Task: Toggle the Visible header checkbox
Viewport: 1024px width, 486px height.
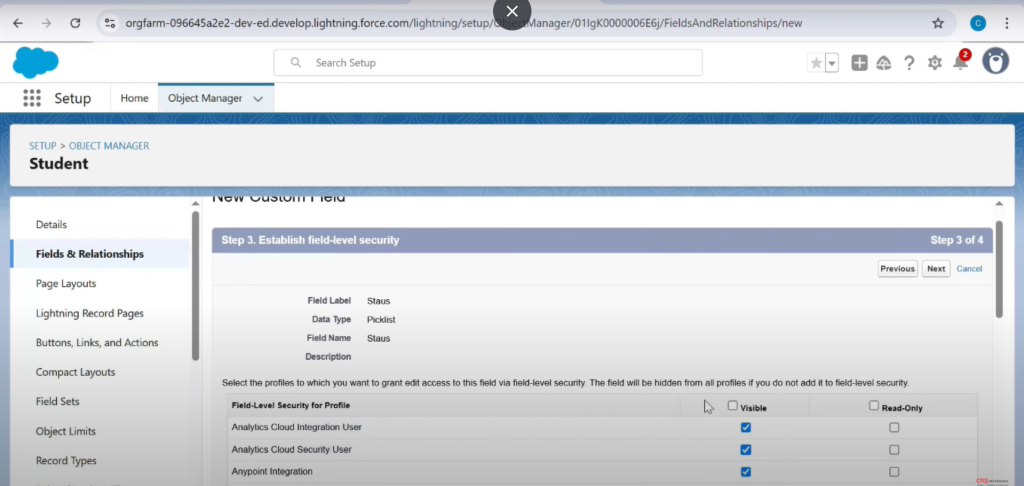Action: [733, 406]
